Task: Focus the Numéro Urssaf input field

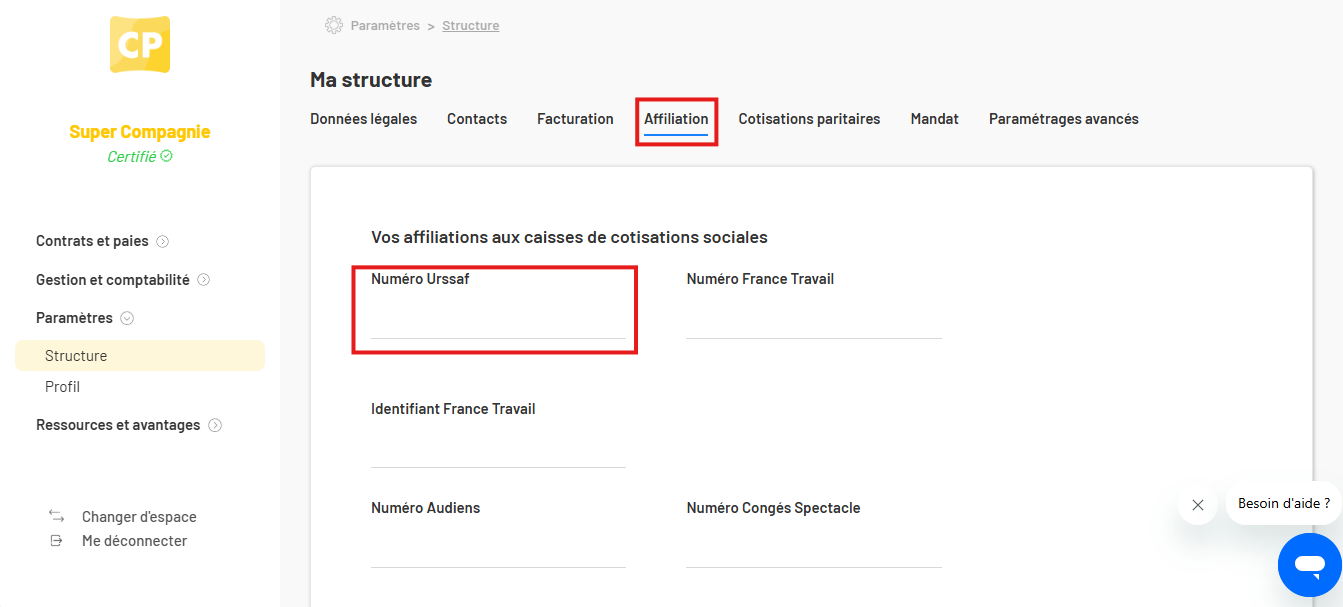Action: click(498, 321)
